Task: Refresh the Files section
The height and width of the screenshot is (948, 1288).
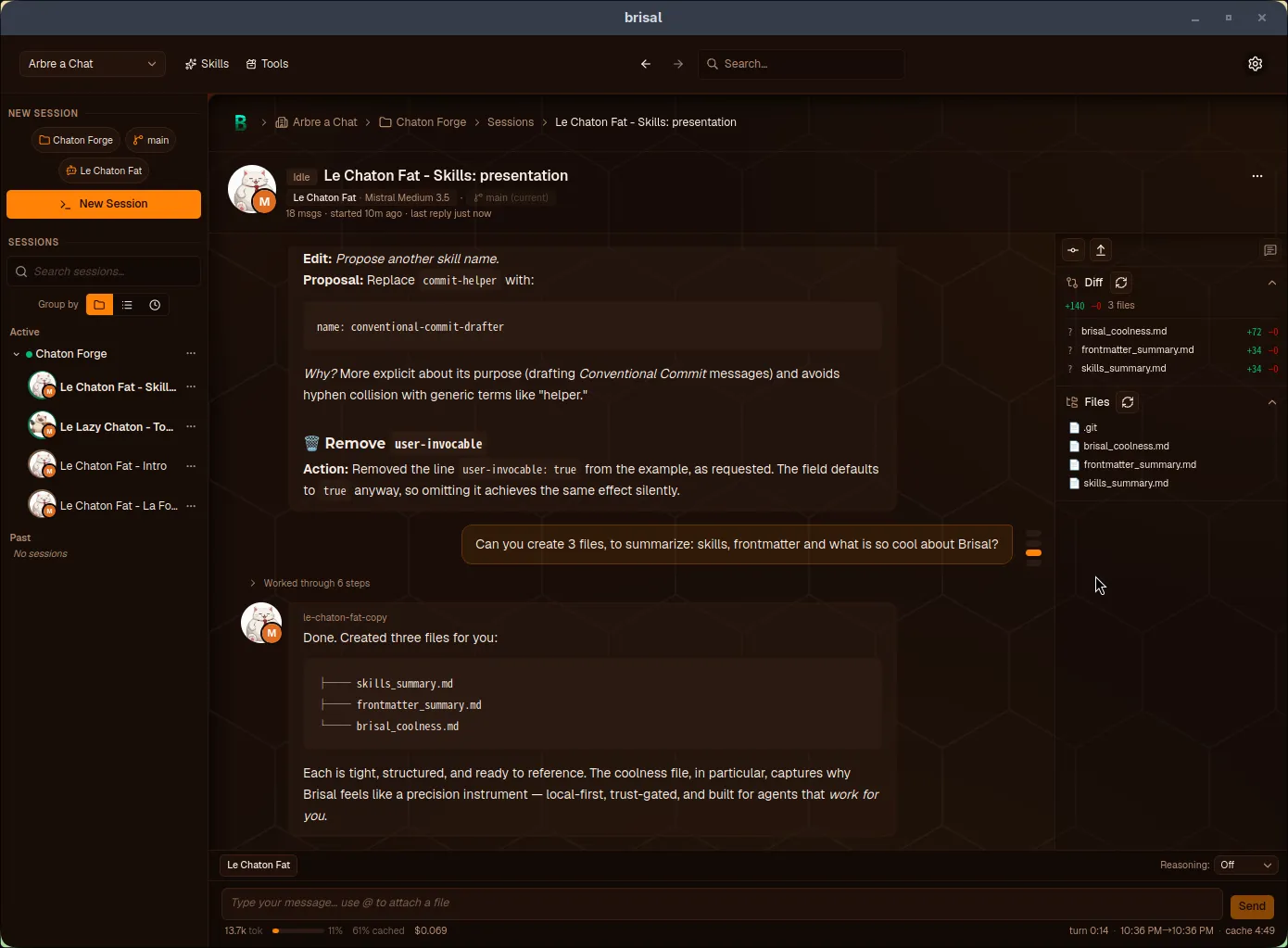Action: 1128,402
